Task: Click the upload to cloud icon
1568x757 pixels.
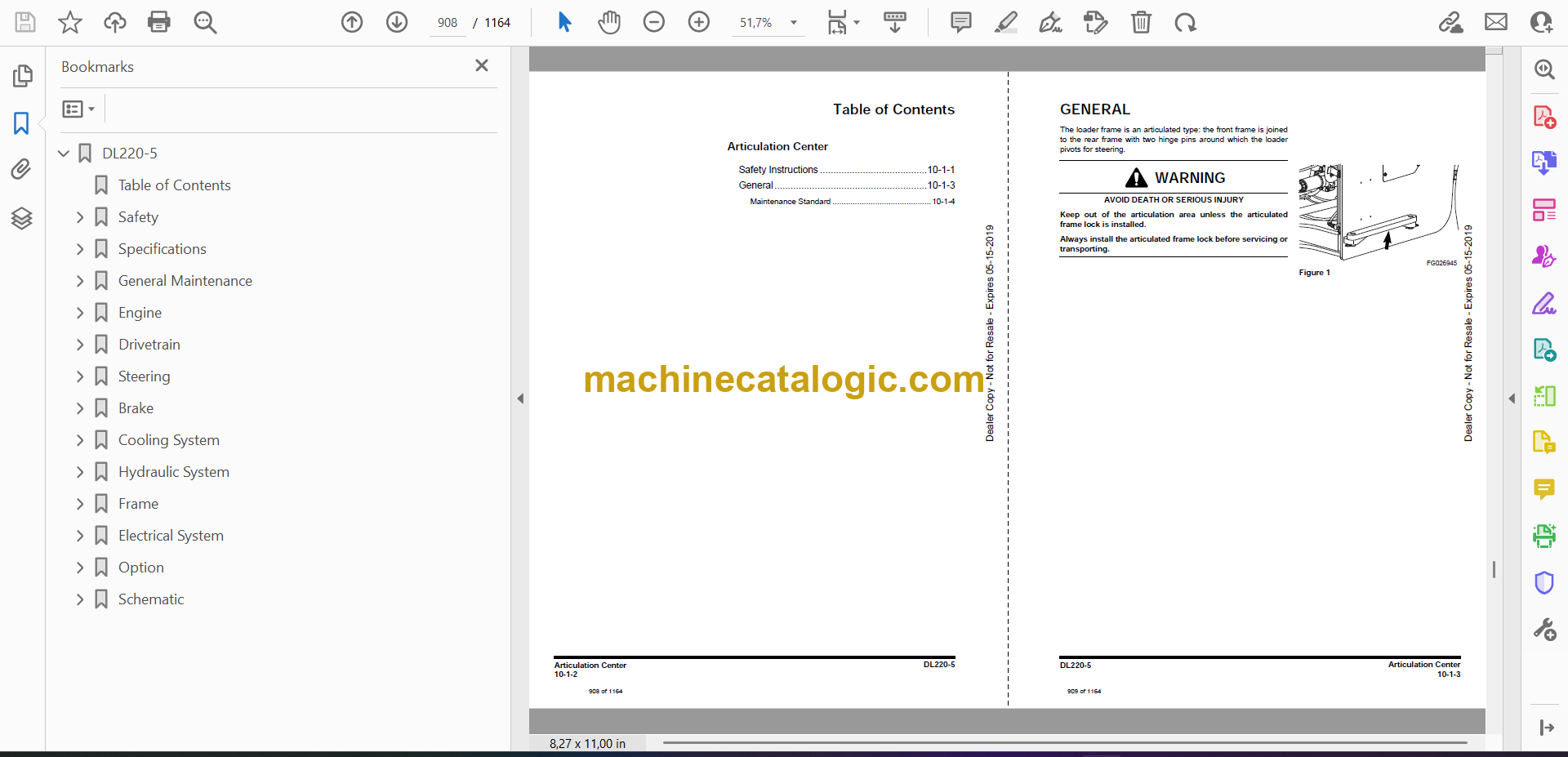Action: (x=115, y=22)
